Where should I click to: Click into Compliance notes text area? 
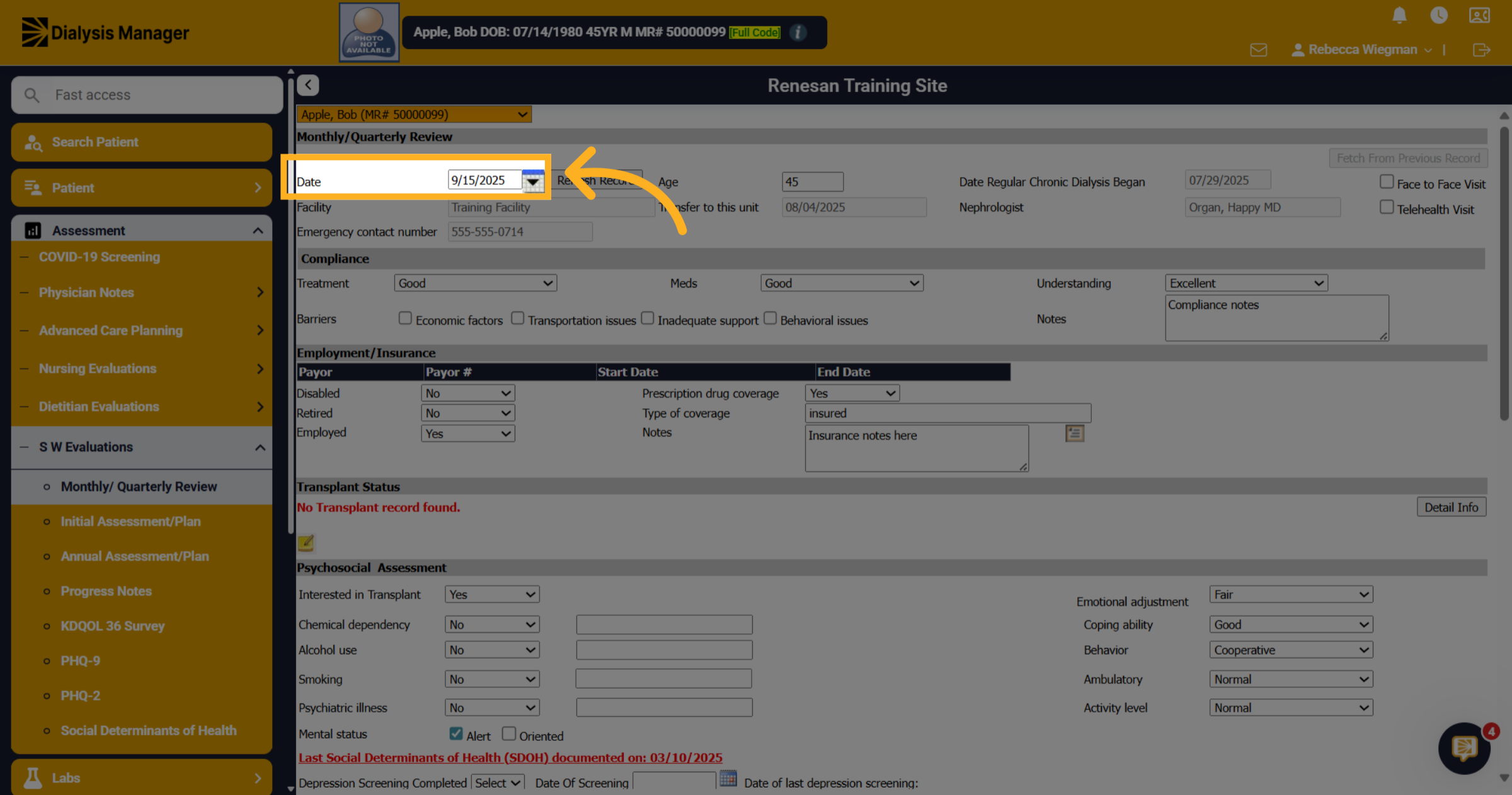point(1277,318)
